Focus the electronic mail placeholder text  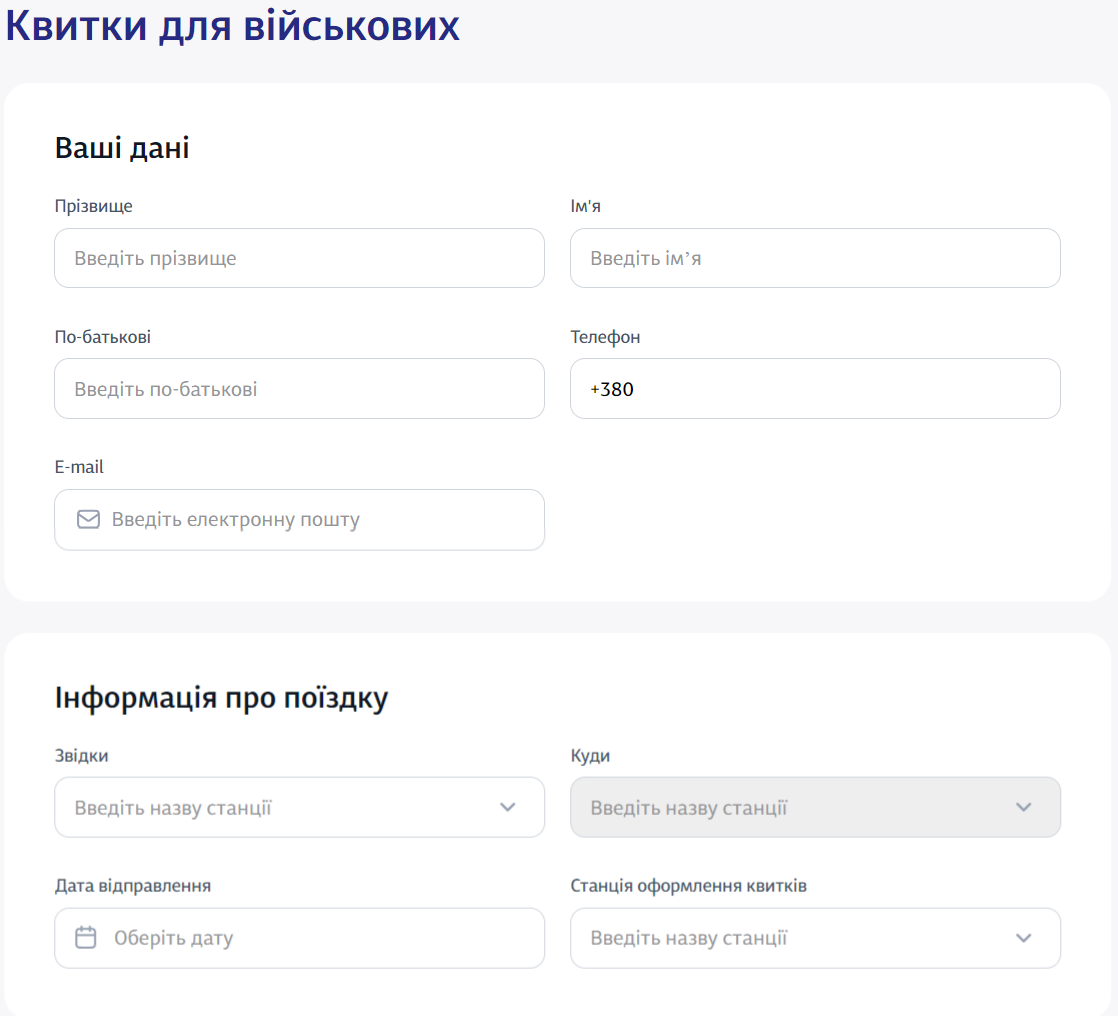click(x=235, y=520)
